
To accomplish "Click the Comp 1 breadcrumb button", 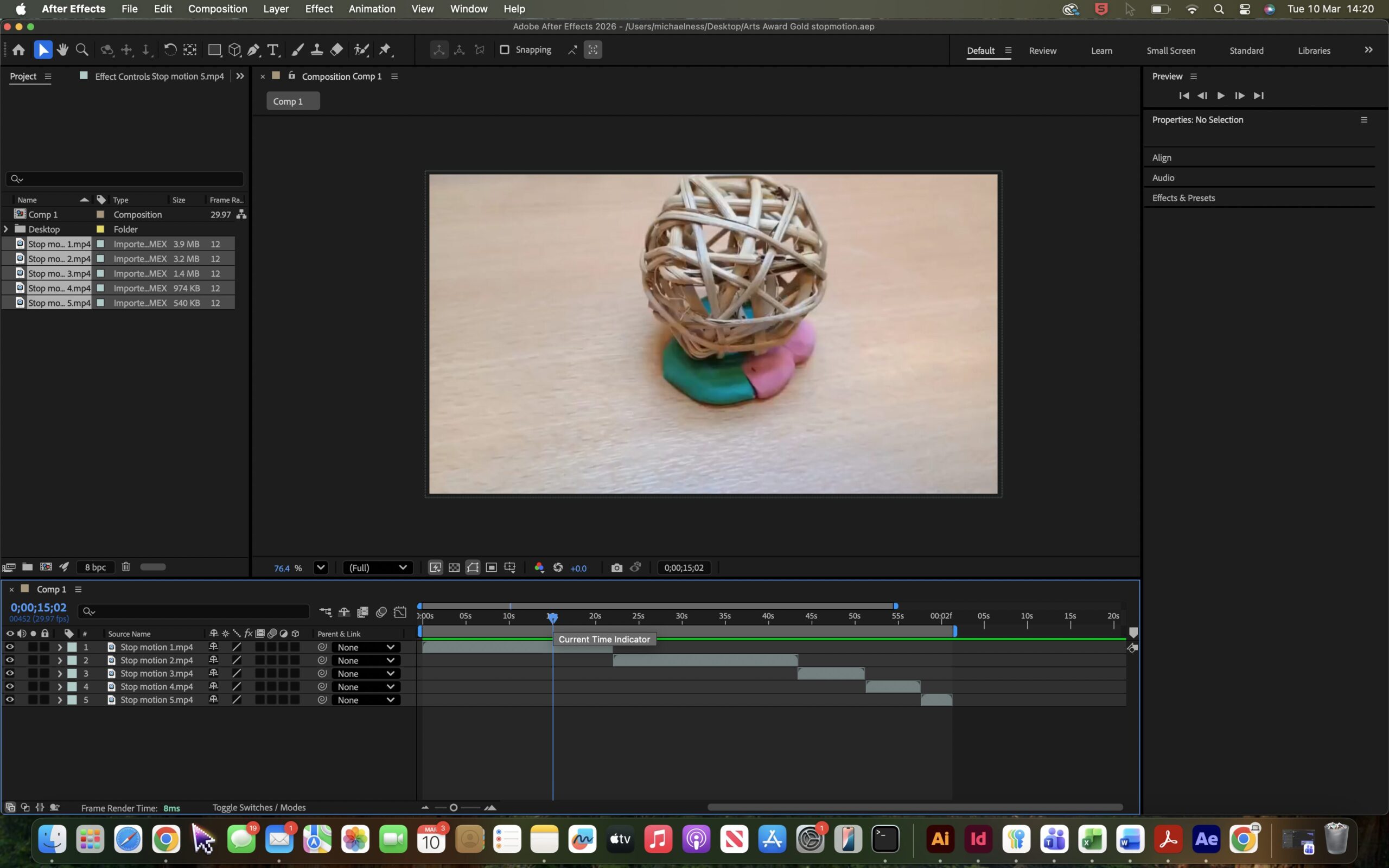I will [293, 101].
